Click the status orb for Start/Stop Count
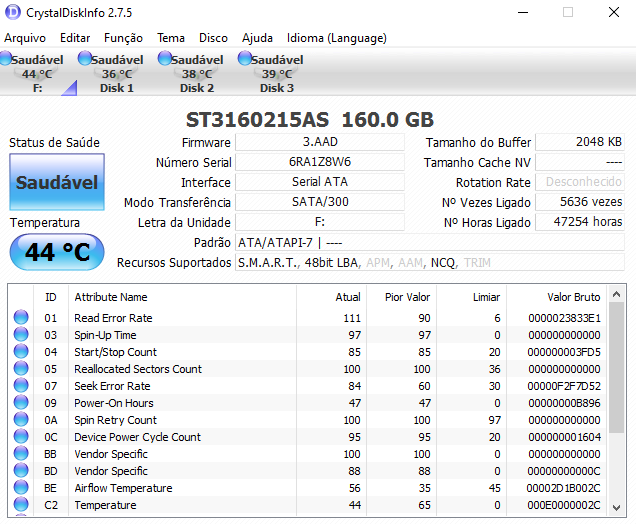Screen dimensions: 636x524 pos(21,352)
